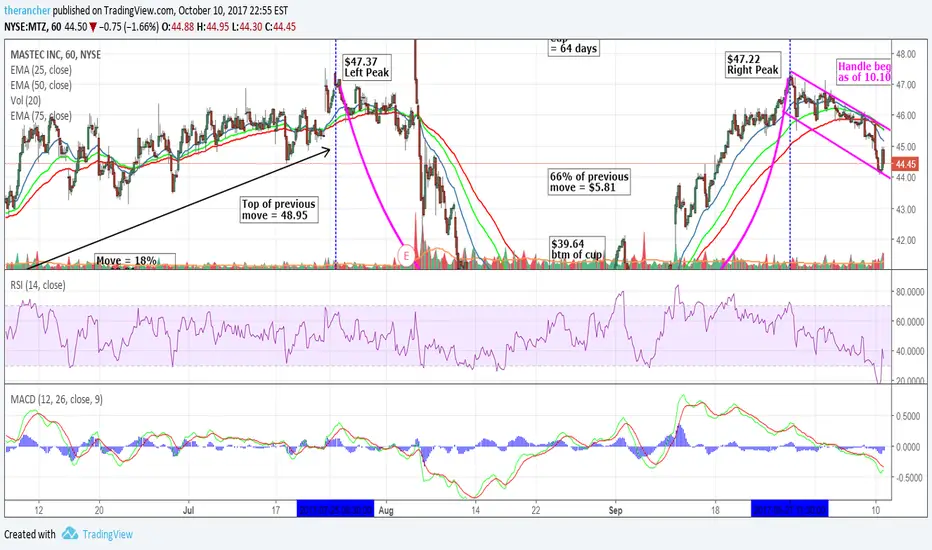Select the 'Move = 18%' annotation

(x=135, y=260)
